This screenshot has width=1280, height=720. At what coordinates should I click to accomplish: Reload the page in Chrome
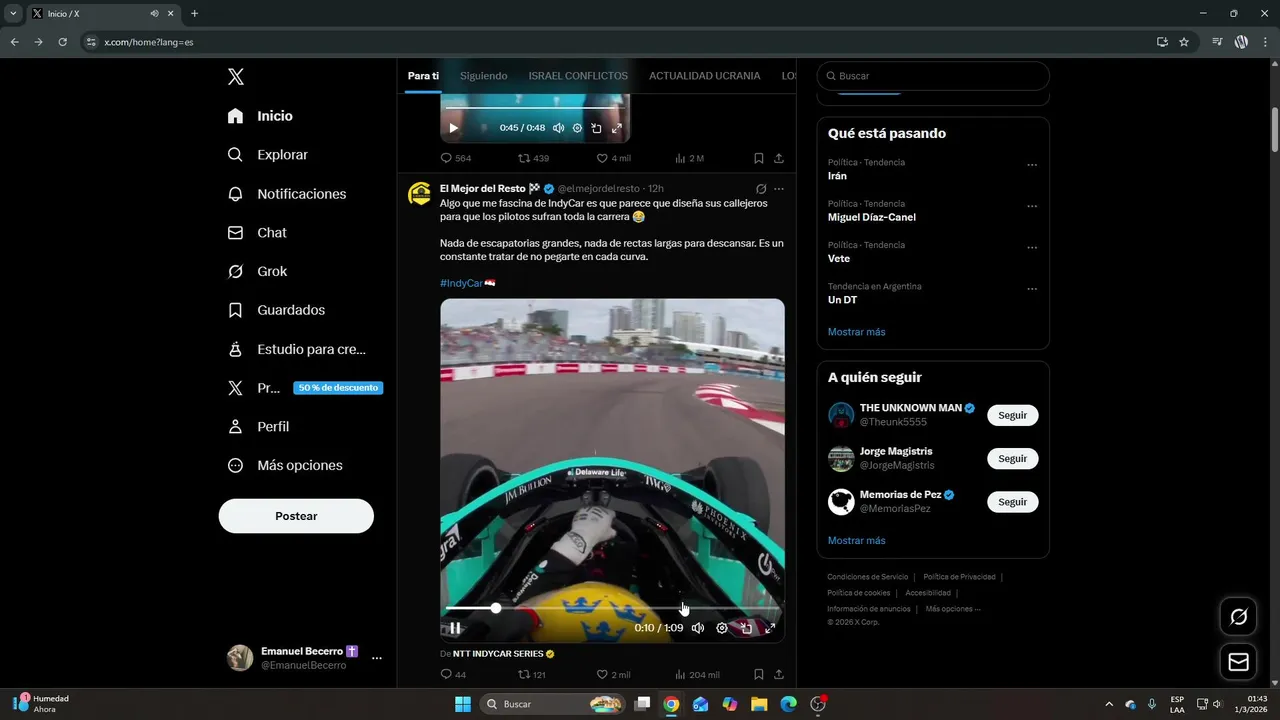62,42
